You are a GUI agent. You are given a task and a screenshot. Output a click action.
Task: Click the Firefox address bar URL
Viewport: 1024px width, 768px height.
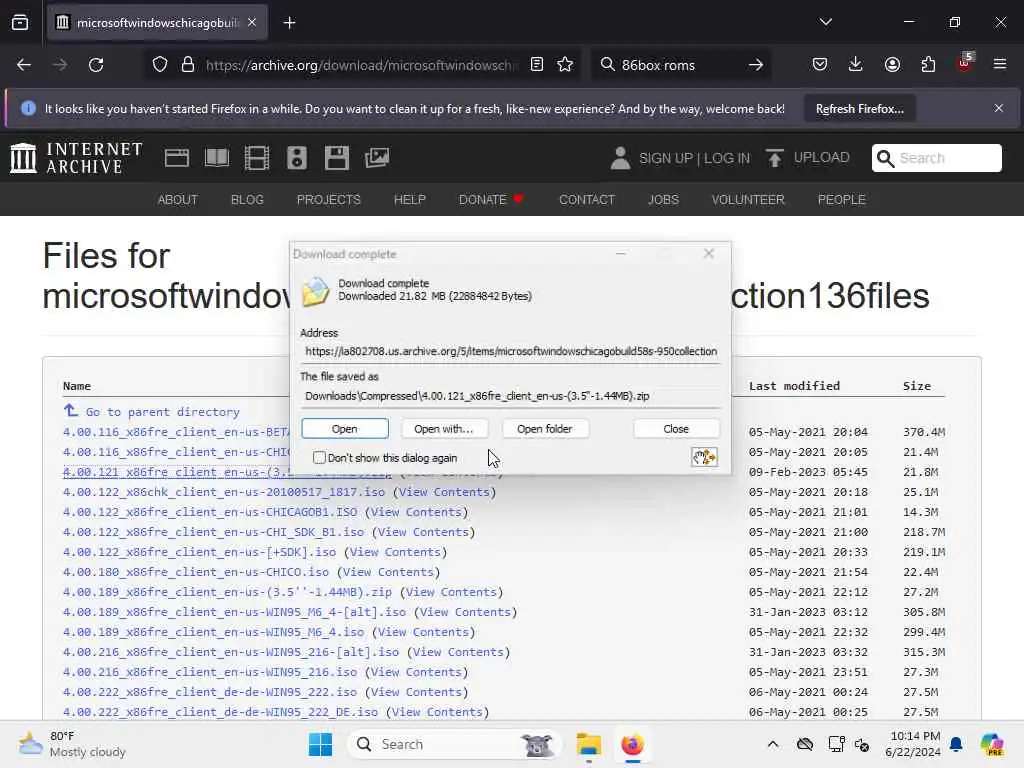(361, 65)
